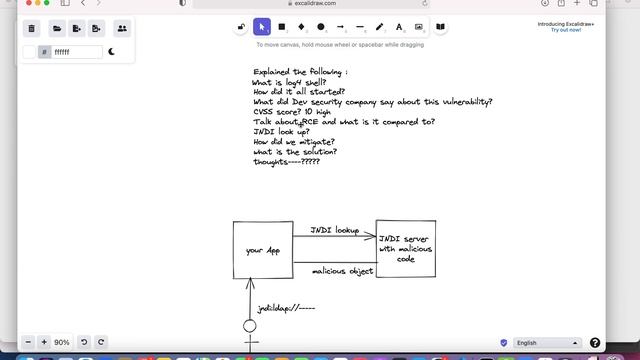640x360 pixels.
Task: Click the 'CVSS score? 10 high' line
Action: pos(292,112)
